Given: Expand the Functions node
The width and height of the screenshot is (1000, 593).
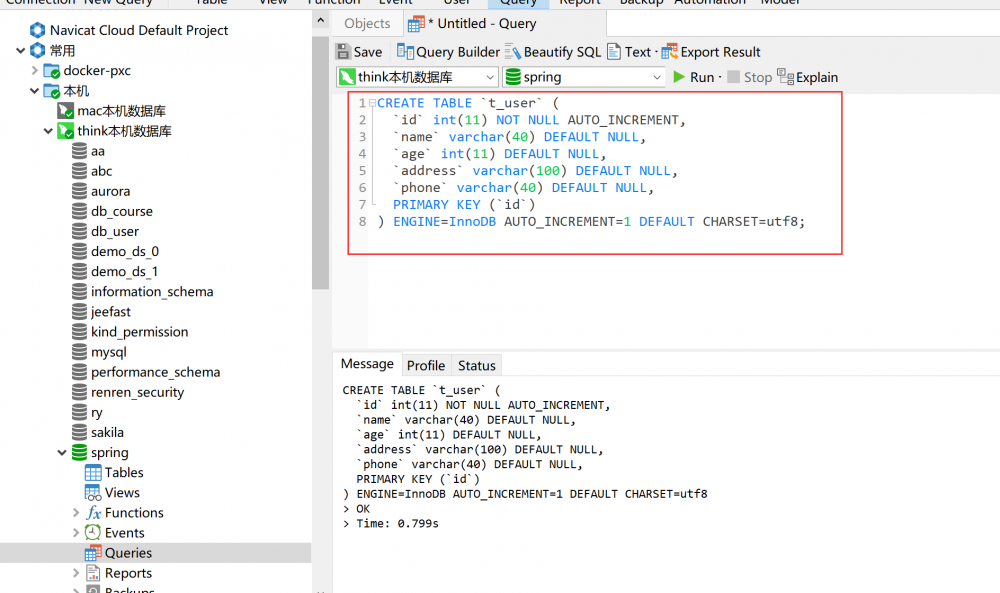Looking at the screenshot, I should click(76, 513).
